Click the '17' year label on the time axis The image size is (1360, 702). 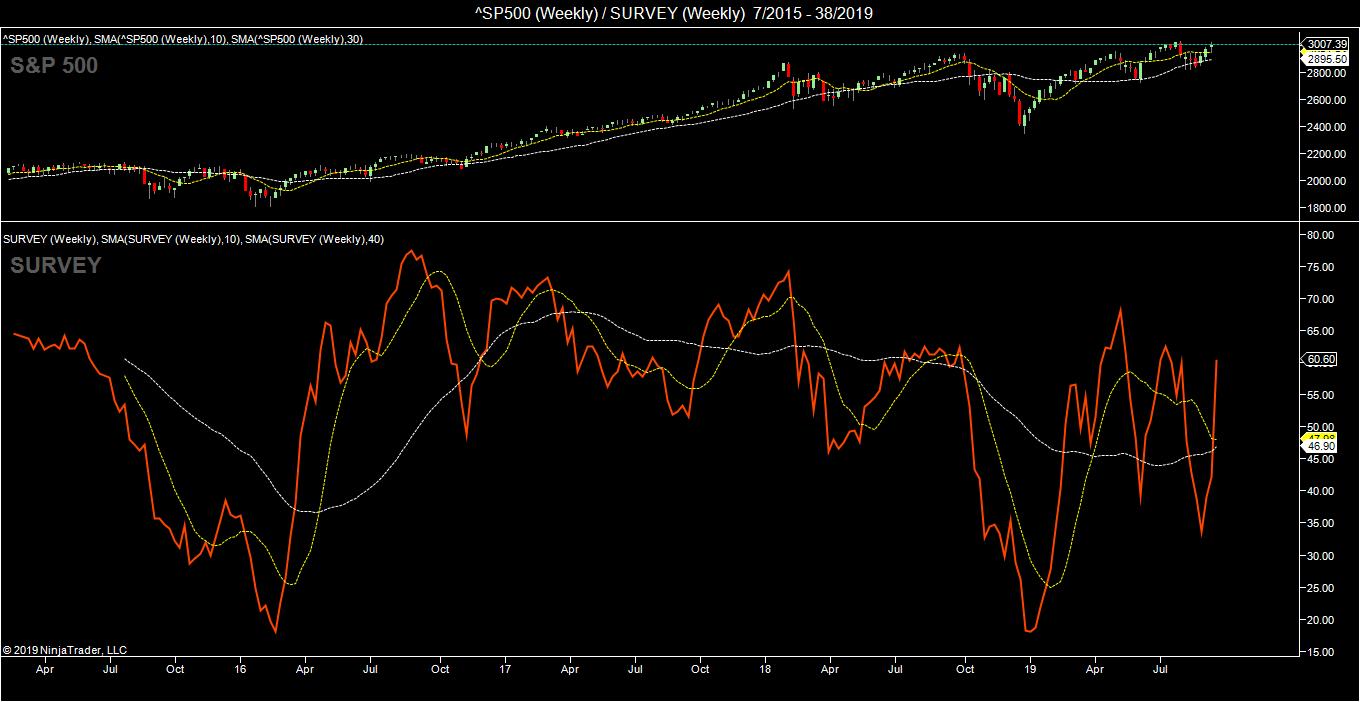(x=505, y=669)
